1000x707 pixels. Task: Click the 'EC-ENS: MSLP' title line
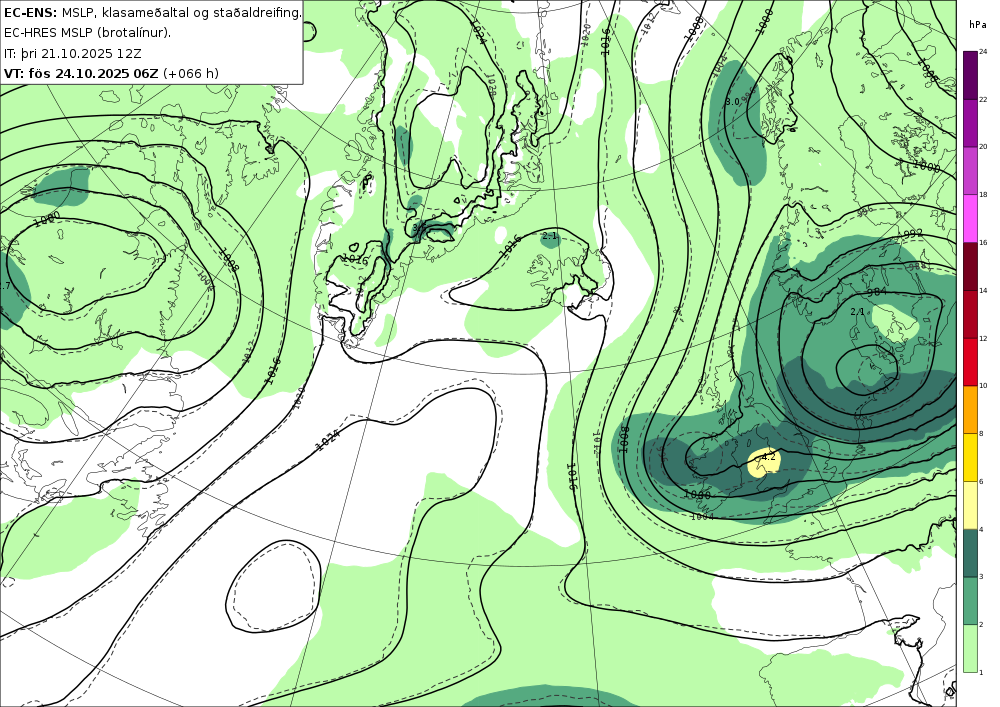point(152,12)
